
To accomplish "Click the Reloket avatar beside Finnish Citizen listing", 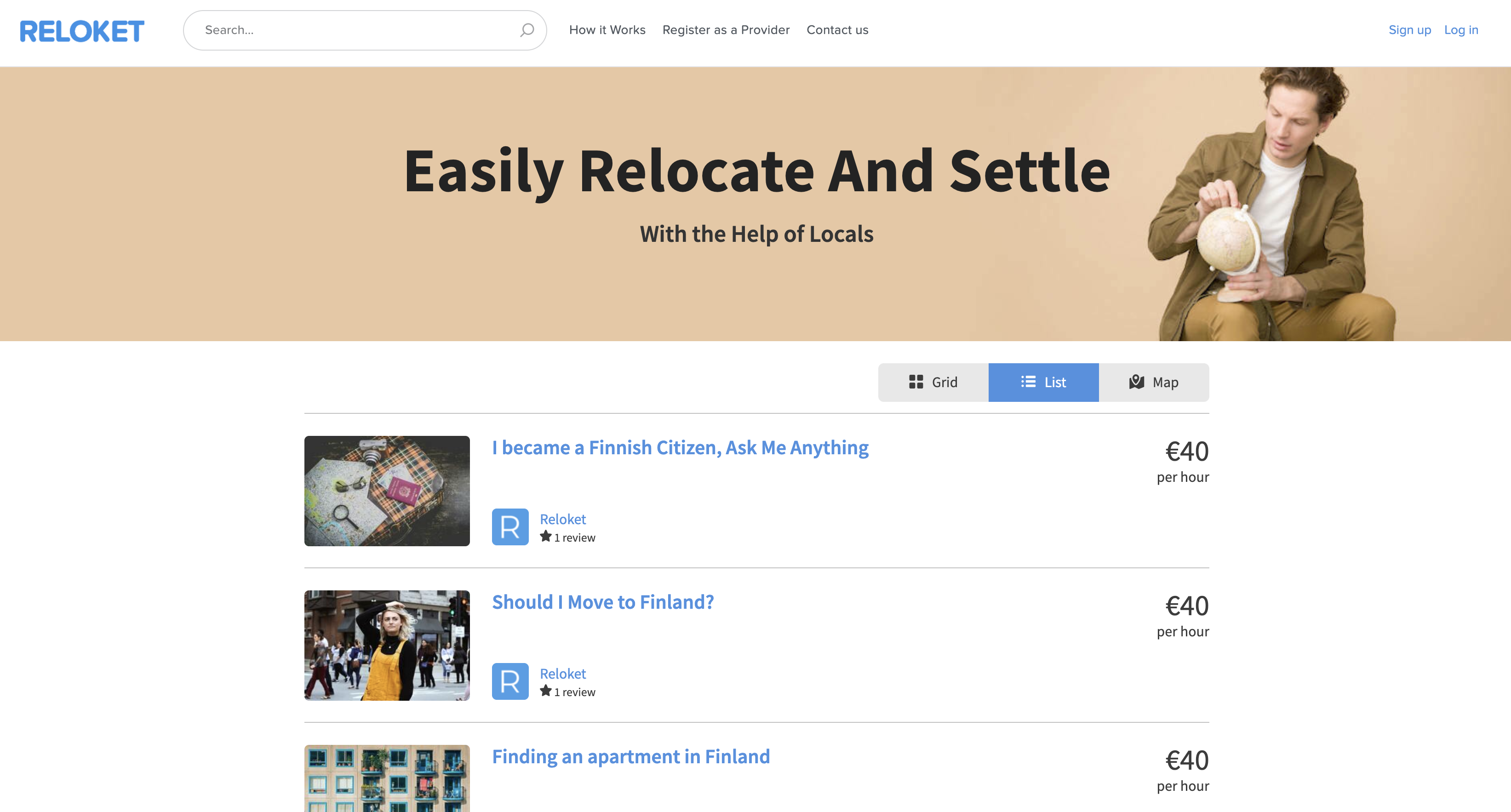I will tap(510, 526).
